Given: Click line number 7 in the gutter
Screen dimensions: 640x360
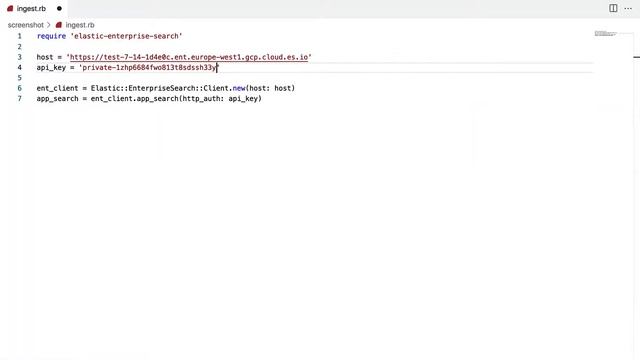Looking at the screenshot, I should pos(19,99).
